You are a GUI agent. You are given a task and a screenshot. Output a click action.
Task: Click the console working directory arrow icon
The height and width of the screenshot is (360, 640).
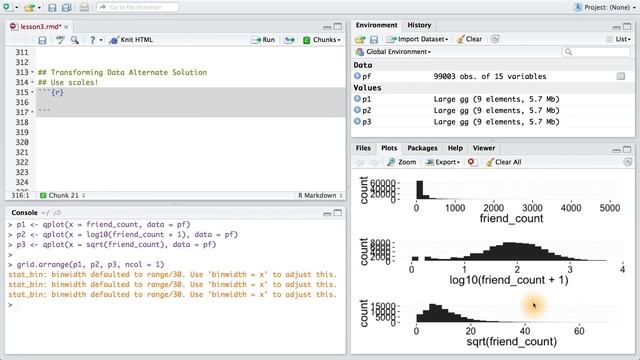pyautogui.click(x=58, y=213)
